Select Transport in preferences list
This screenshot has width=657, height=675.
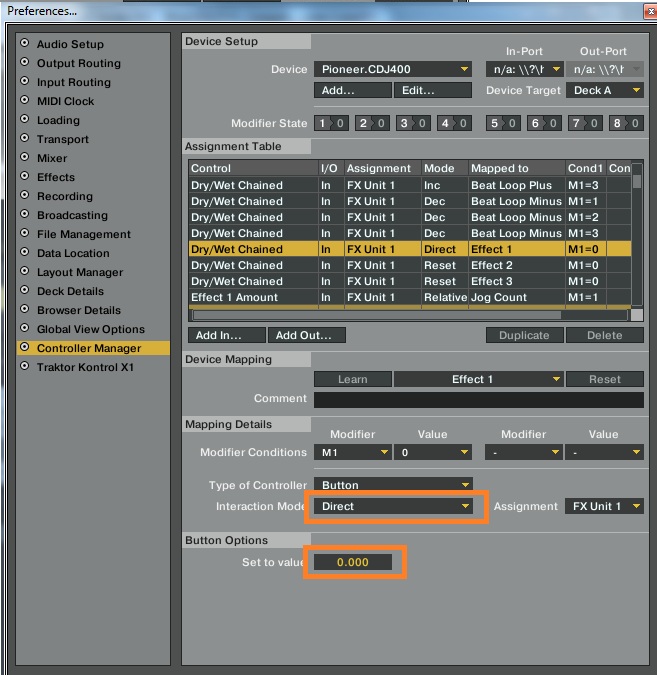pyautogui.click(x=63, y=139)
